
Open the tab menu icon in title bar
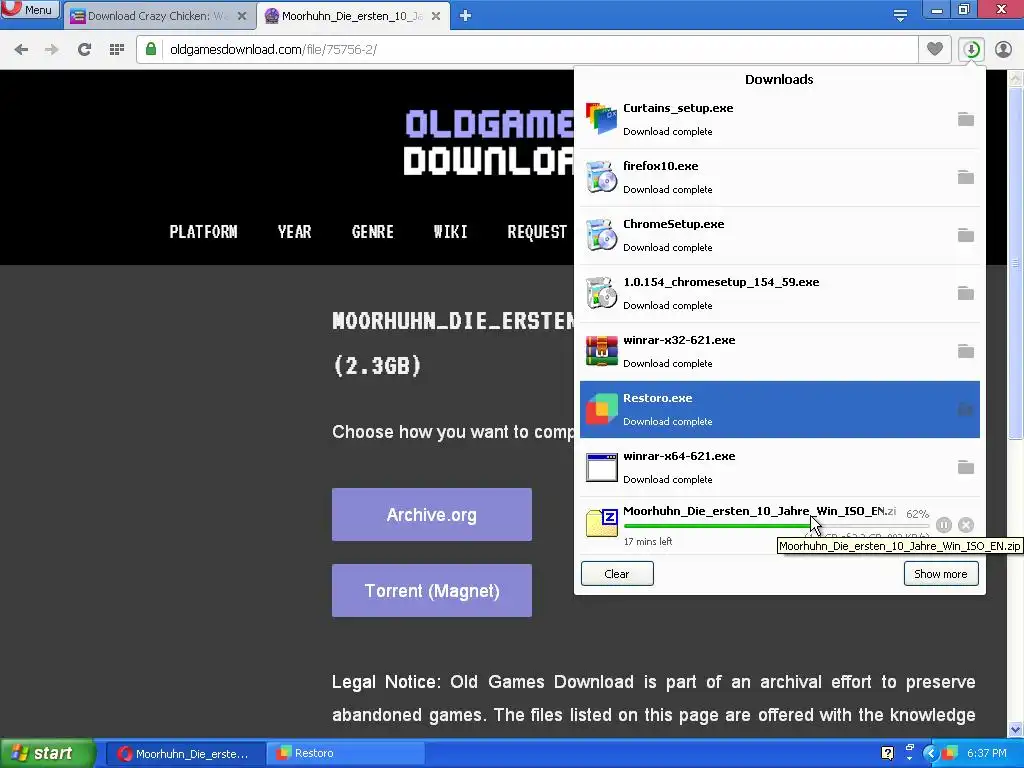click(x=900, y=16)
